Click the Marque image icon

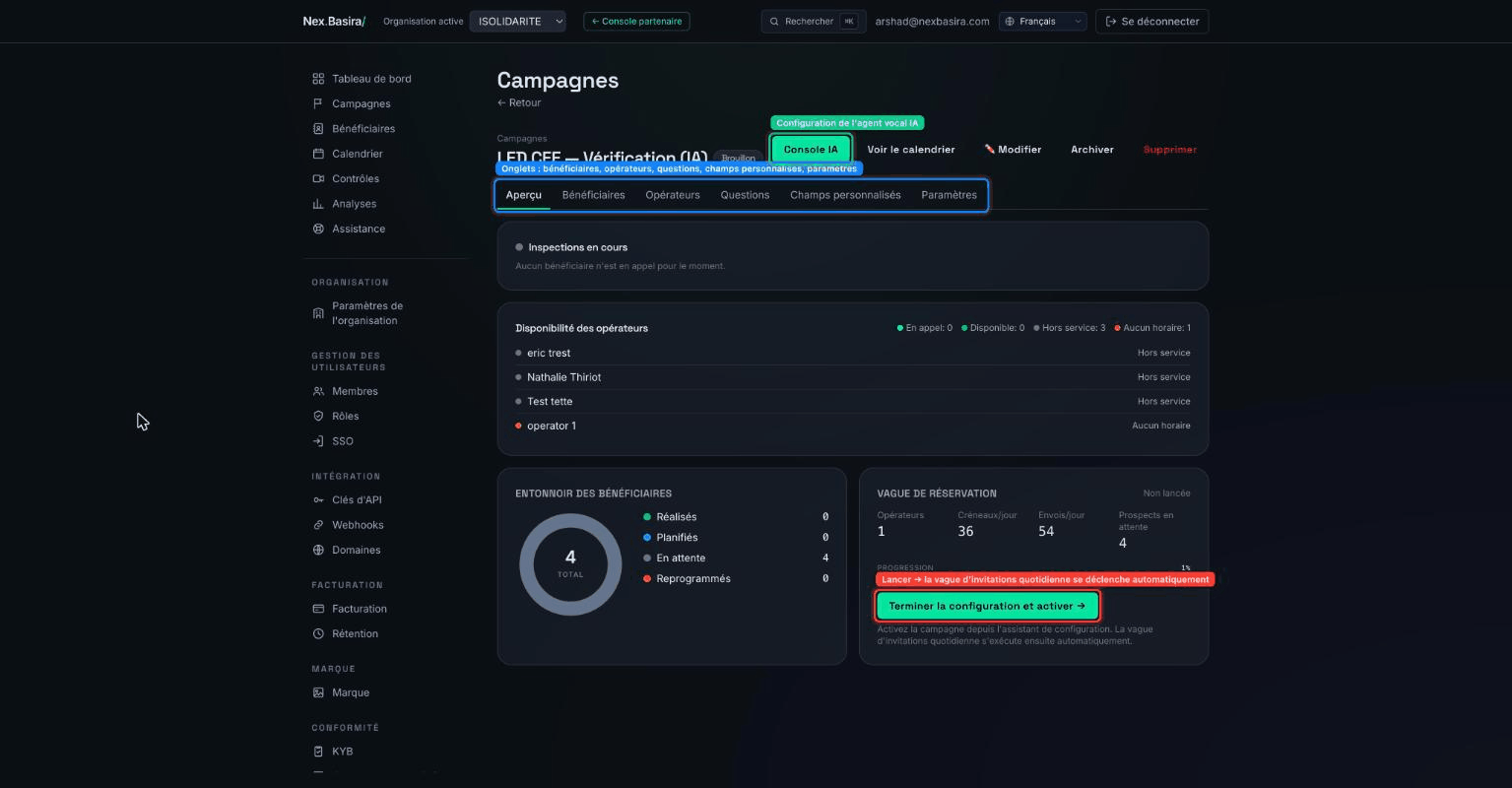coord(318,692)
